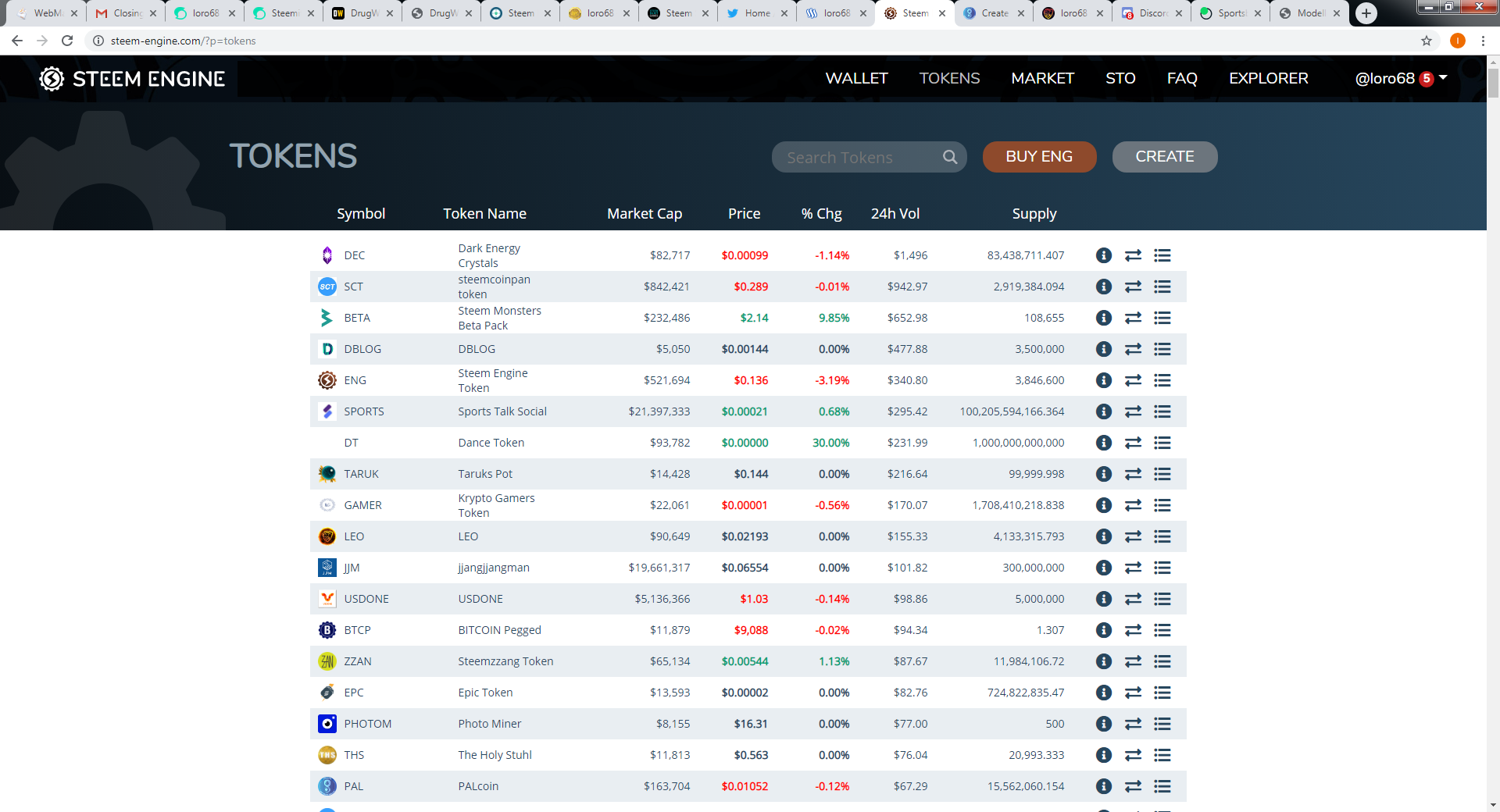Click exchange arrows icon for TARUK

(1133, 474)
